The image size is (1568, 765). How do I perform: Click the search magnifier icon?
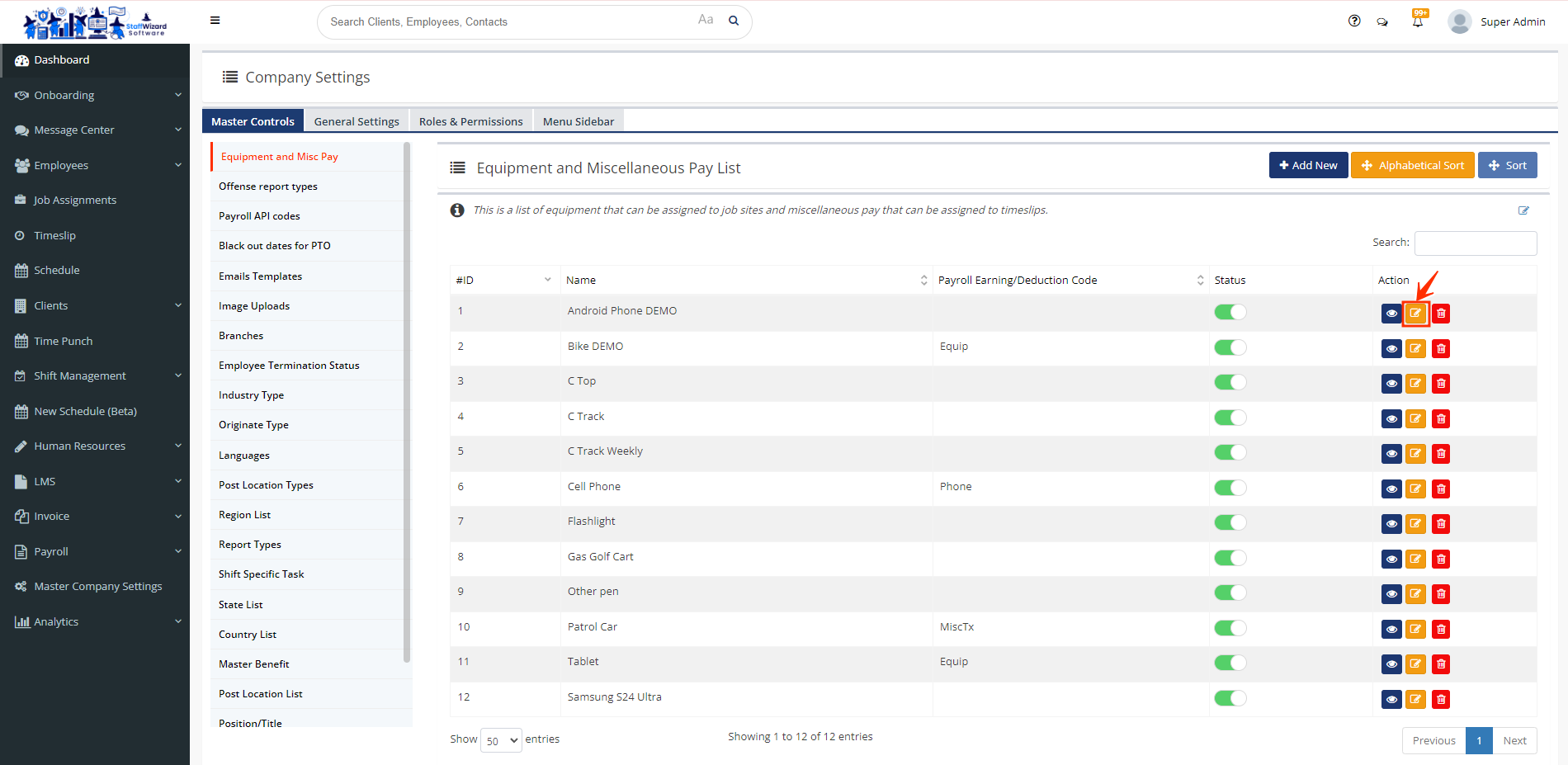coord(734,21)
